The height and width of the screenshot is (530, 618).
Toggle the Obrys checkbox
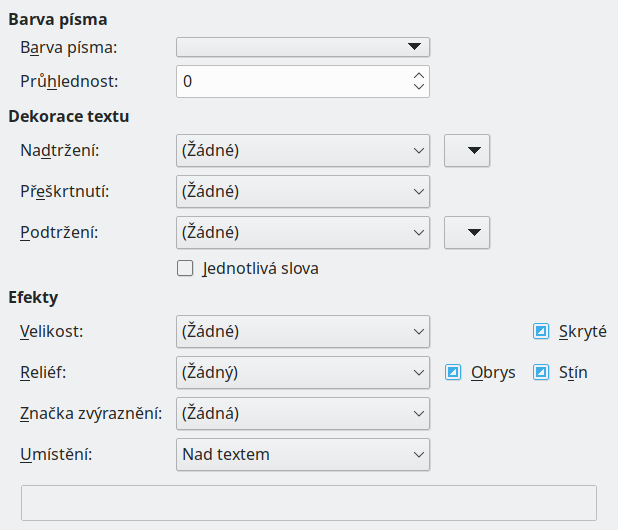tap(453, 372)
